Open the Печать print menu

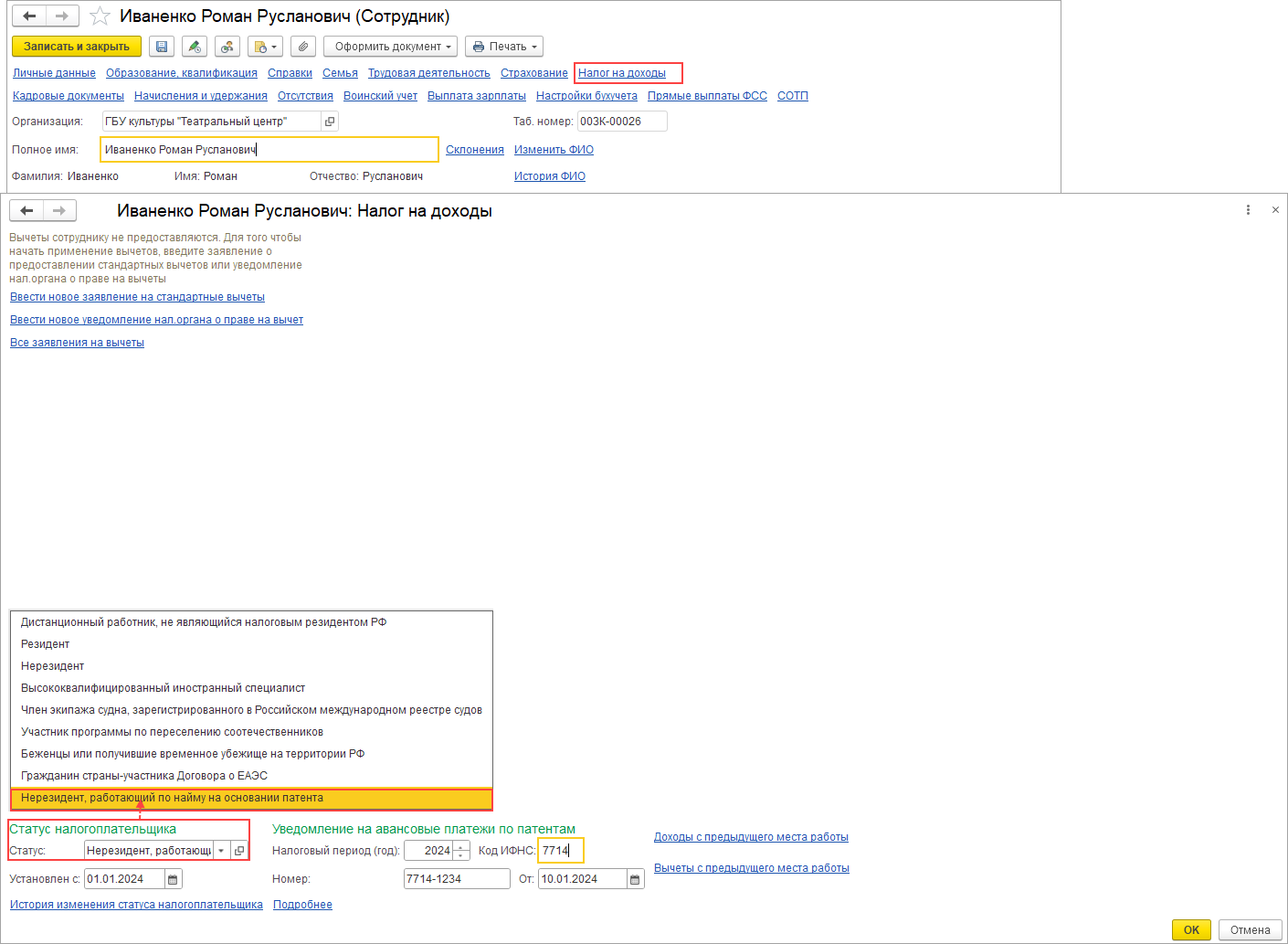[504, 47]
